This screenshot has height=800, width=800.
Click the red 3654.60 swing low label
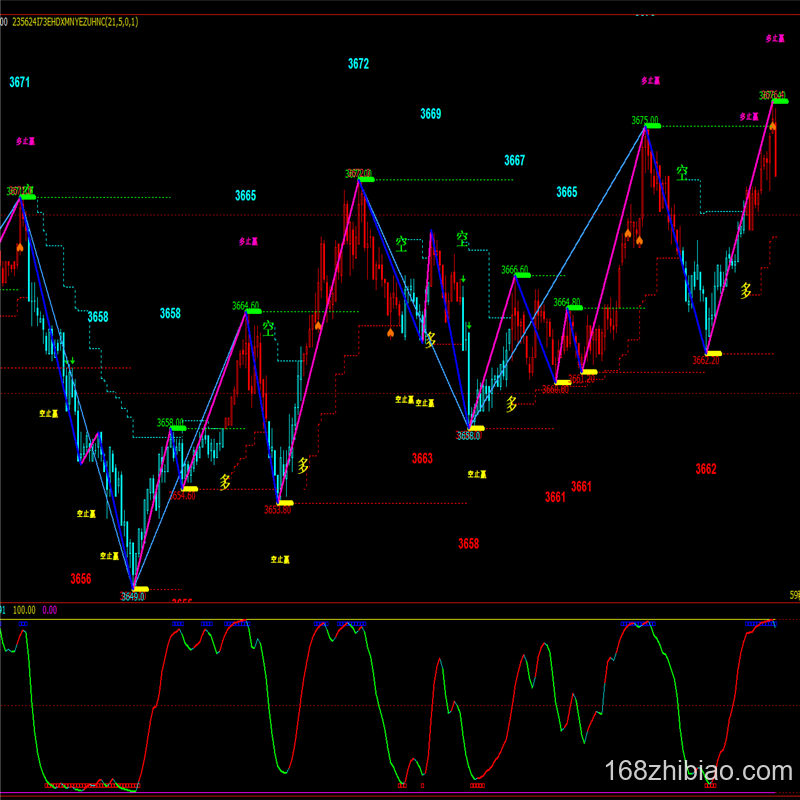point(182,496)
